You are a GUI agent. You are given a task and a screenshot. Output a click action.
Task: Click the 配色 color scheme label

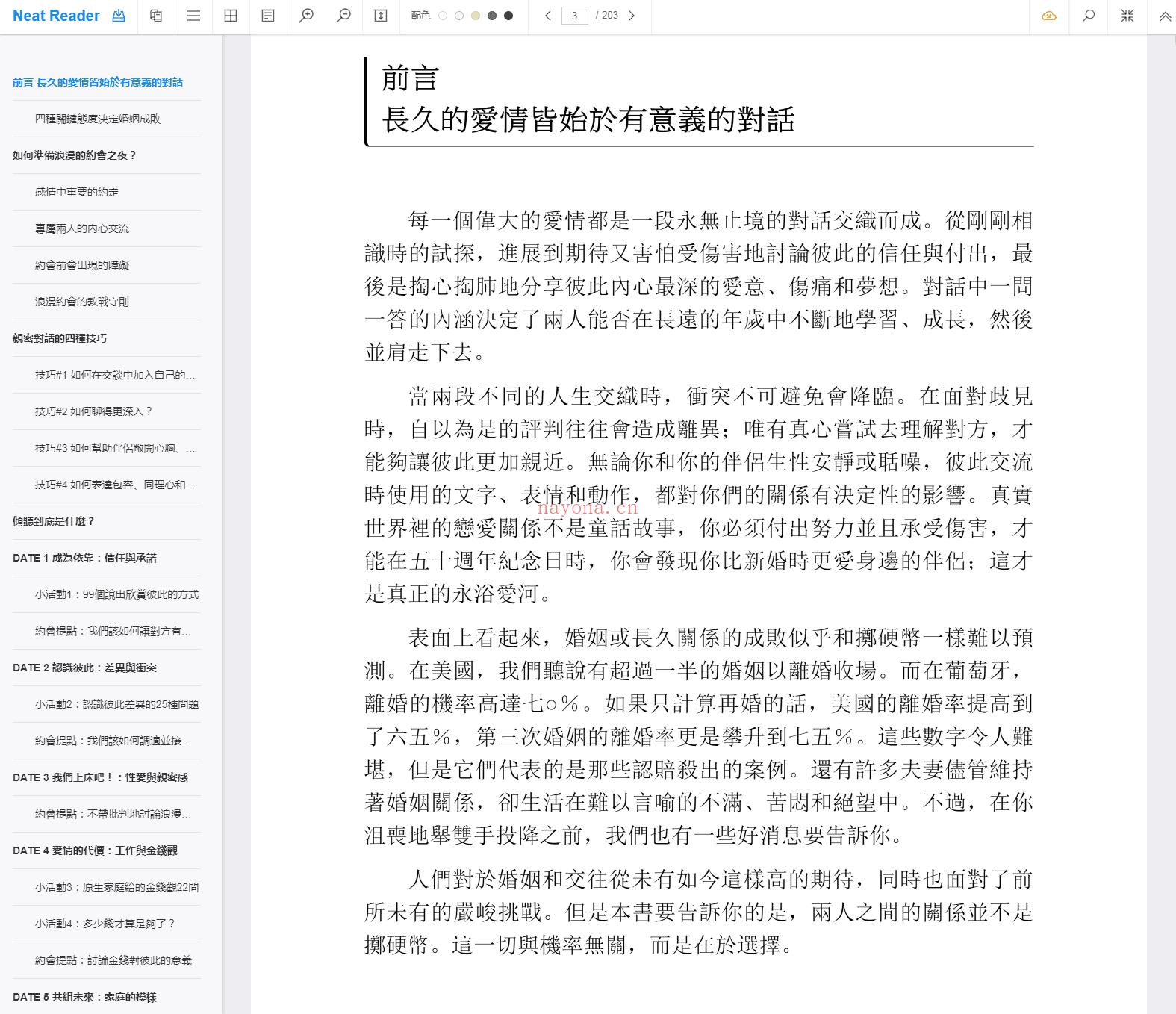click(x=420, y=16)
